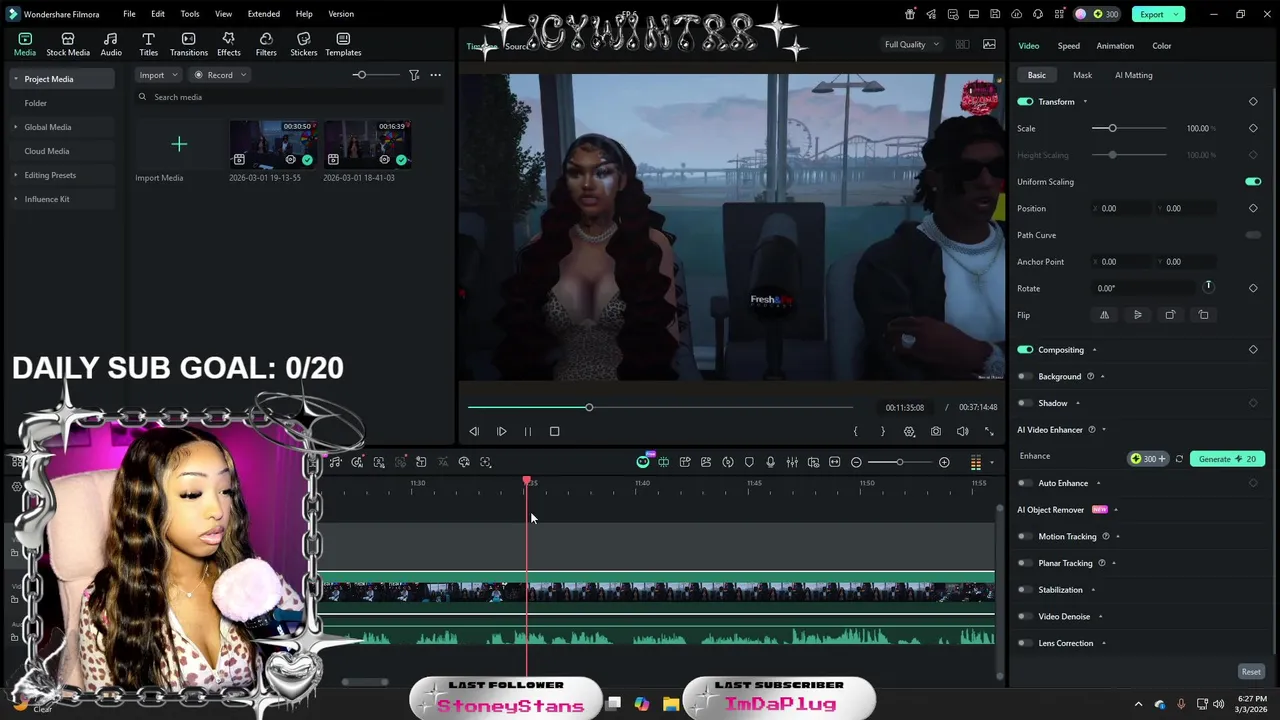Open preview volume control
1280x720 pixels.
coord(962,431)
